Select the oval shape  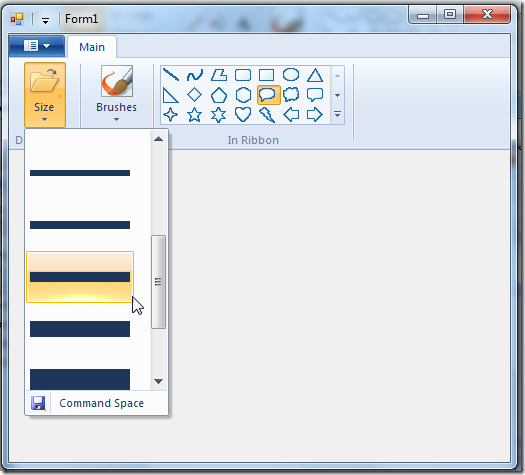coord(291,75)
